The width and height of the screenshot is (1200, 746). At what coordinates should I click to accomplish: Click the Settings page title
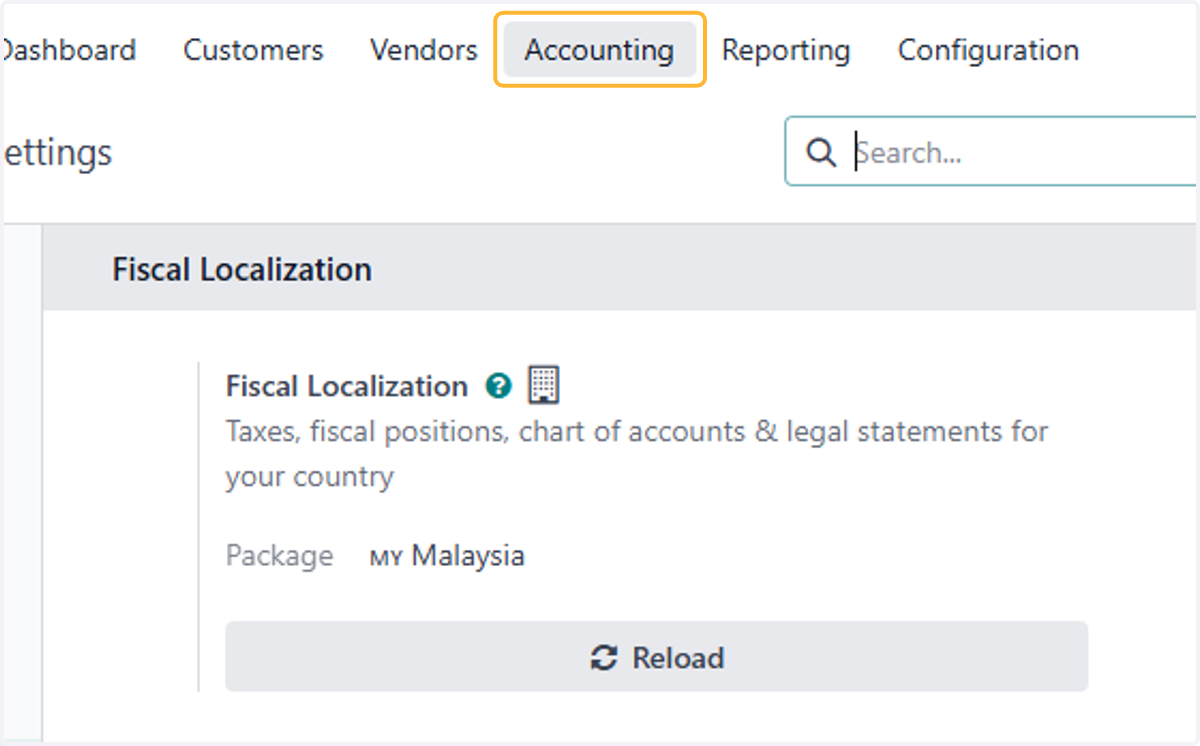(57, 153)
